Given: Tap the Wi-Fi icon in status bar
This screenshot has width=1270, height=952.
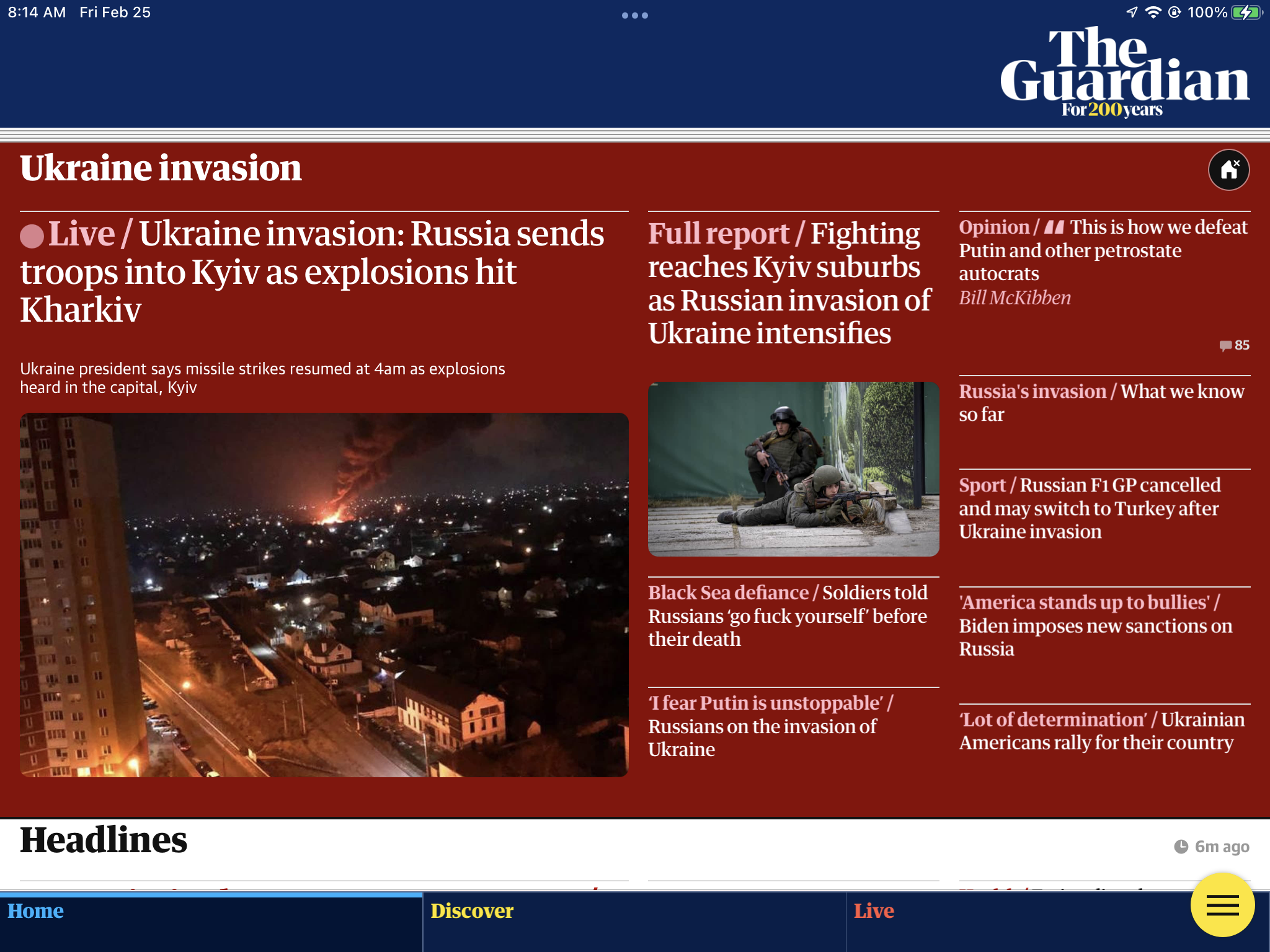Looking at the screenshot, I should point(1153,12).
